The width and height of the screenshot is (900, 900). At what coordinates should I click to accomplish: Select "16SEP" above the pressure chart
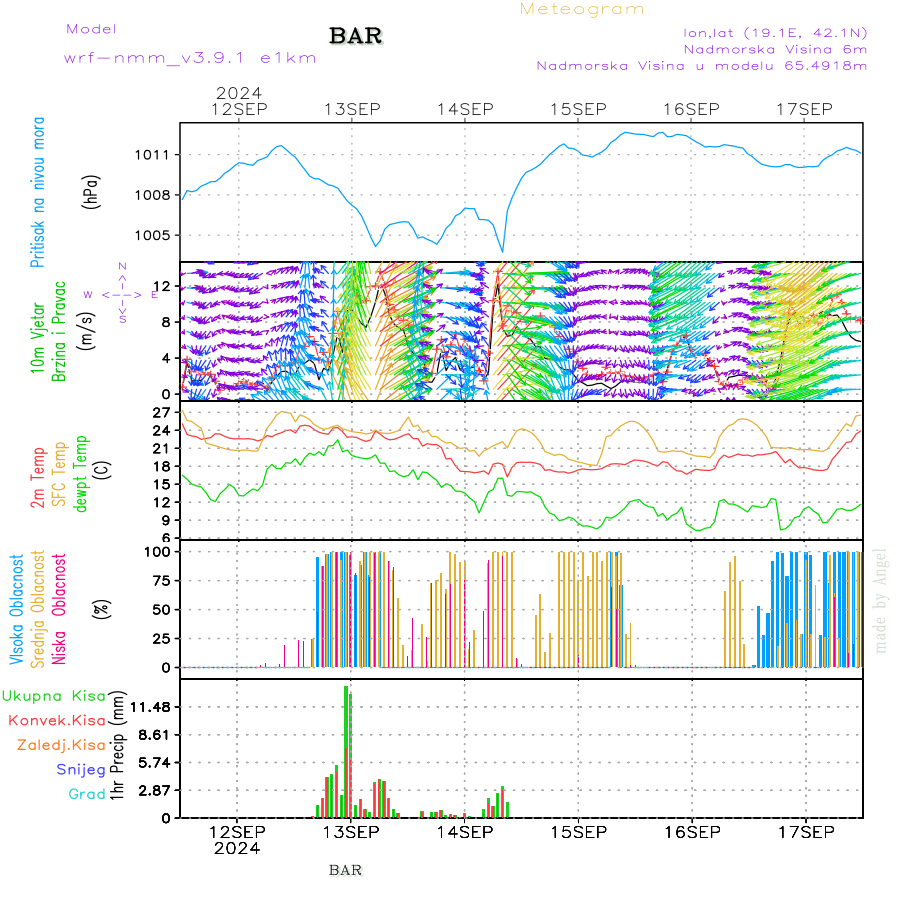coord(691,109)
